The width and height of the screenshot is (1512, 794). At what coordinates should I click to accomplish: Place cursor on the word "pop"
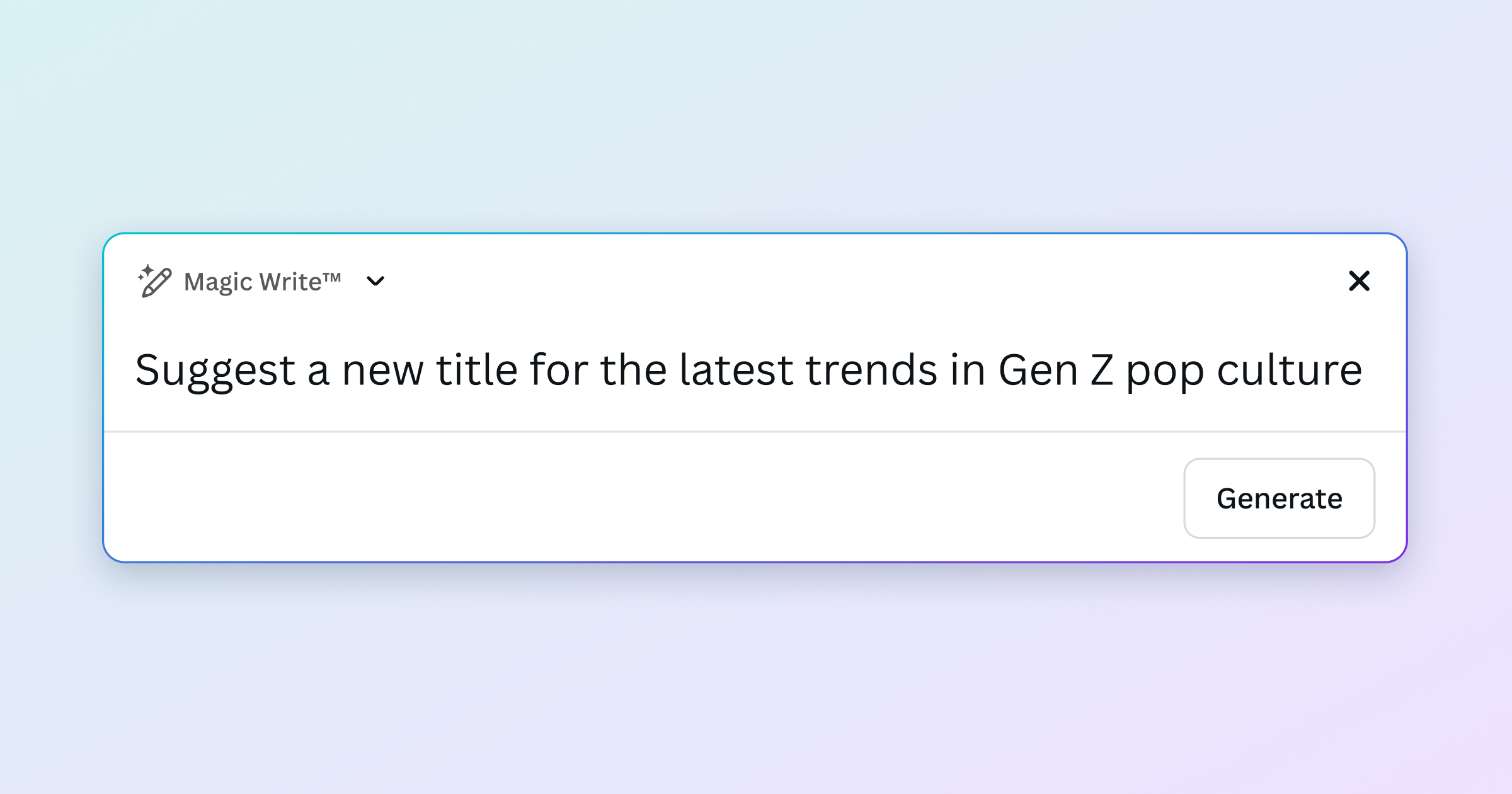pyautogui.click(x=1165, y=372)
